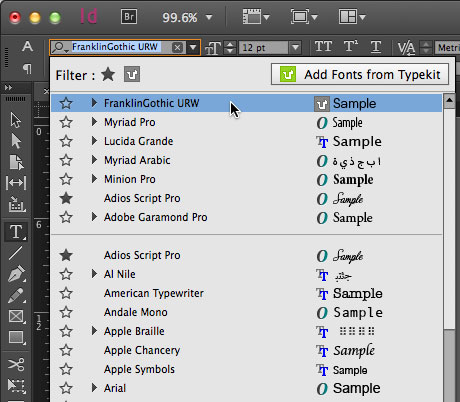The height and width of the screenshot is (402, 460).
Task: Expand the Al Nile font family
Action: (94, 274)
